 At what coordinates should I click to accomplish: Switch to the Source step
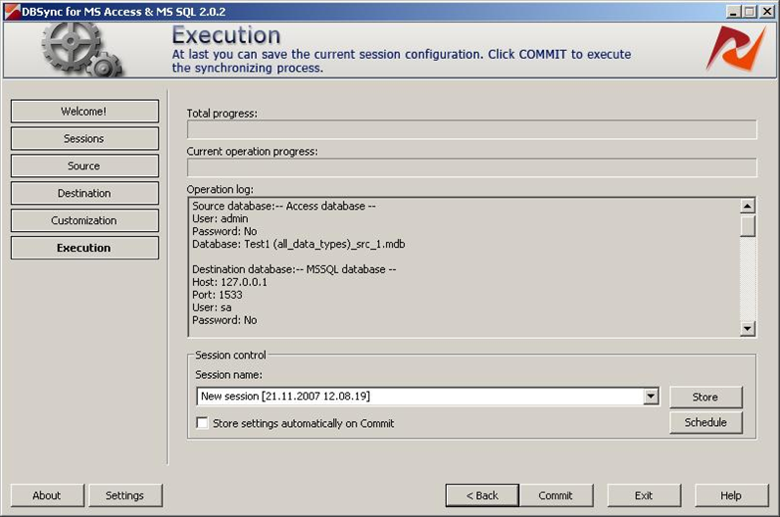[85, 166]
